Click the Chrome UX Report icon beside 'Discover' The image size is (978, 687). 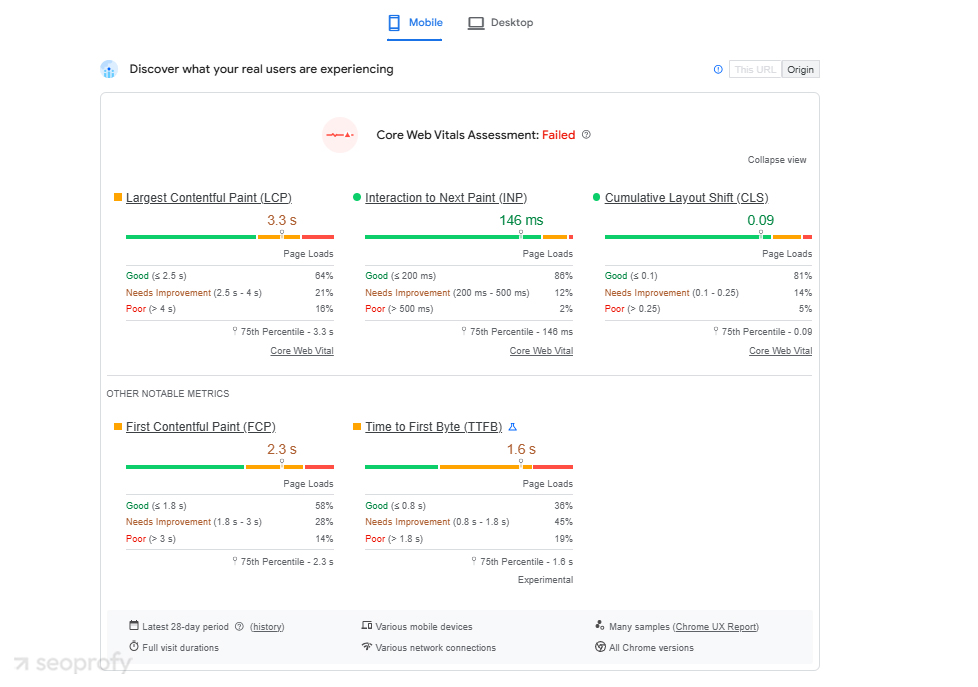tap(109, 69)
